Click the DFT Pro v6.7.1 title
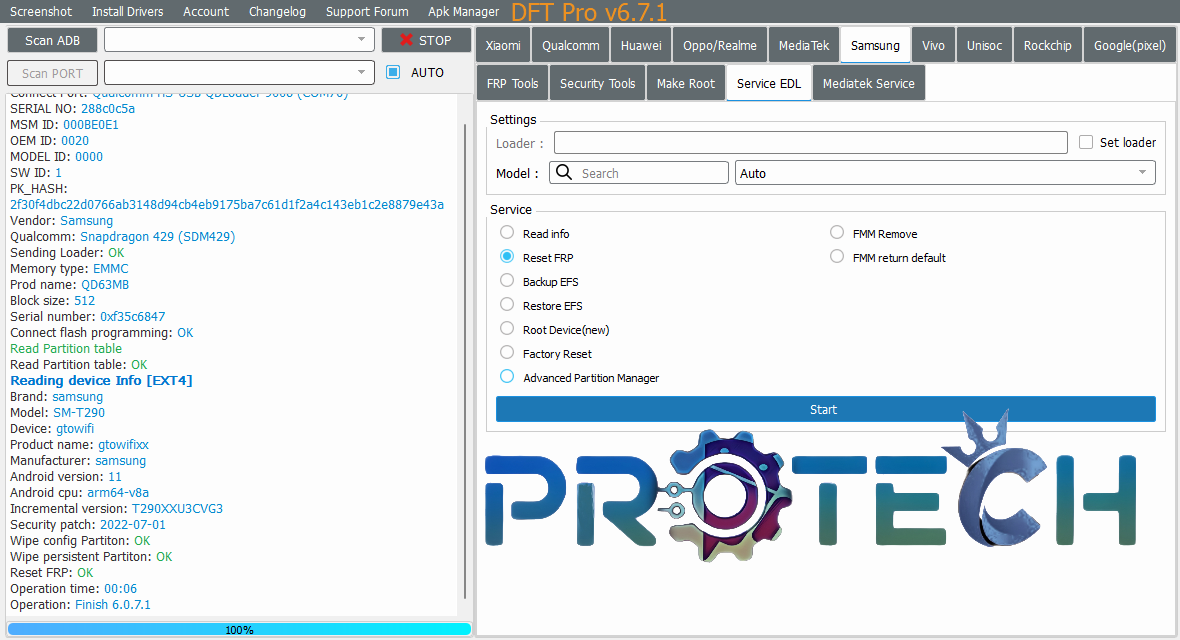1180x640 pixels. (x=589, y=12)
